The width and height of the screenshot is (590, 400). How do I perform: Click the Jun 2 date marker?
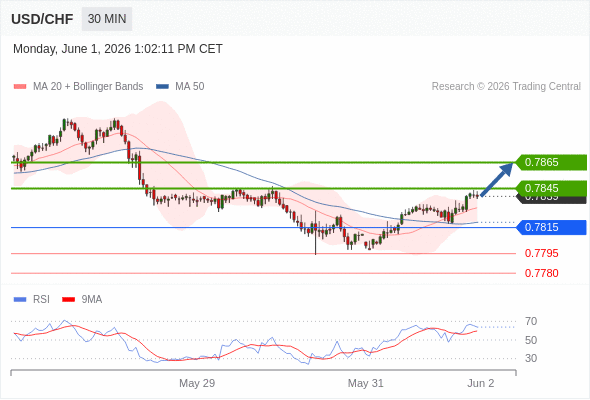pyautogui.click(x=481, y=383)
